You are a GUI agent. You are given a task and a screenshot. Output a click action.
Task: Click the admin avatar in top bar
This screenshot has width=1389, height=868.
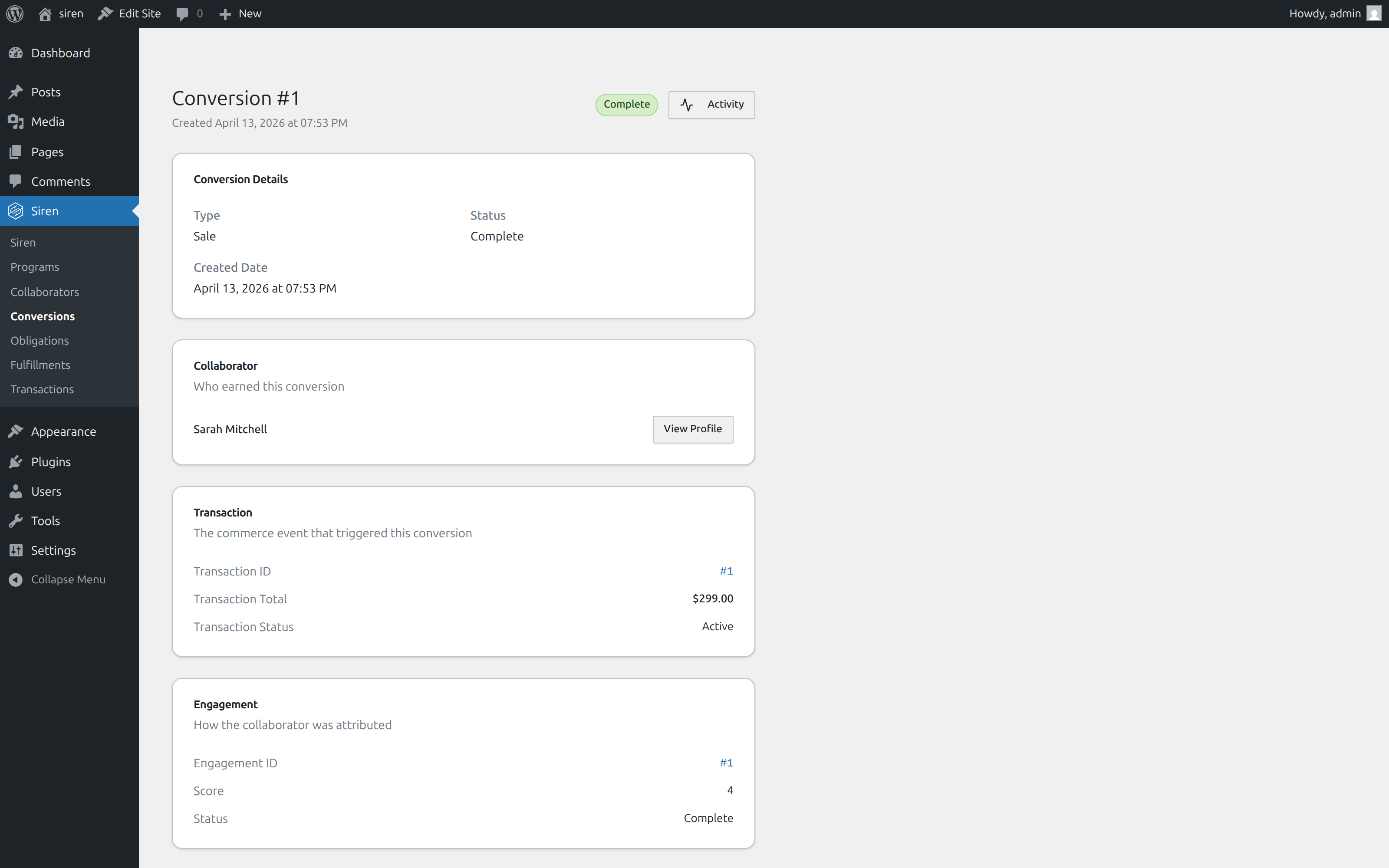(x=1373, y=13)
